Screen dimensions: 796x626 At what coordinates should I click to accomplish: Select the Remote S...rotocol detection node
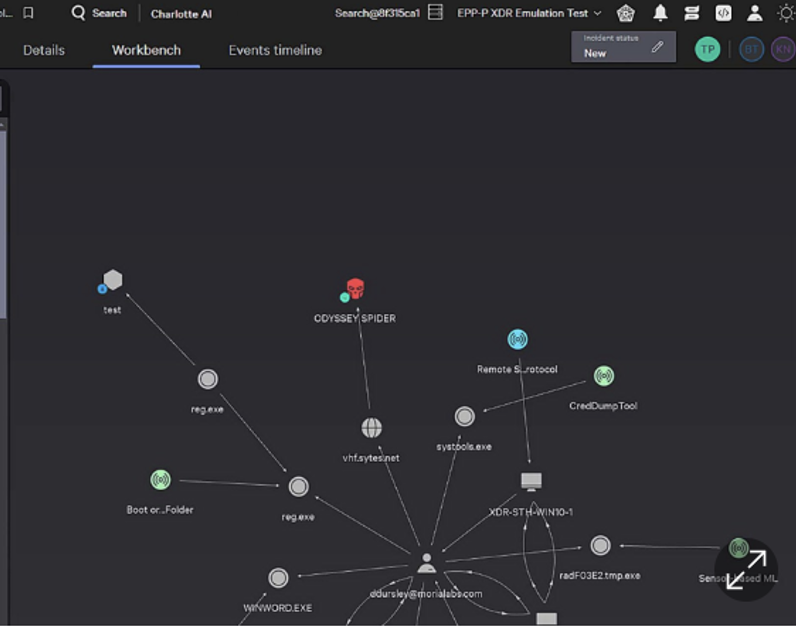517,339
